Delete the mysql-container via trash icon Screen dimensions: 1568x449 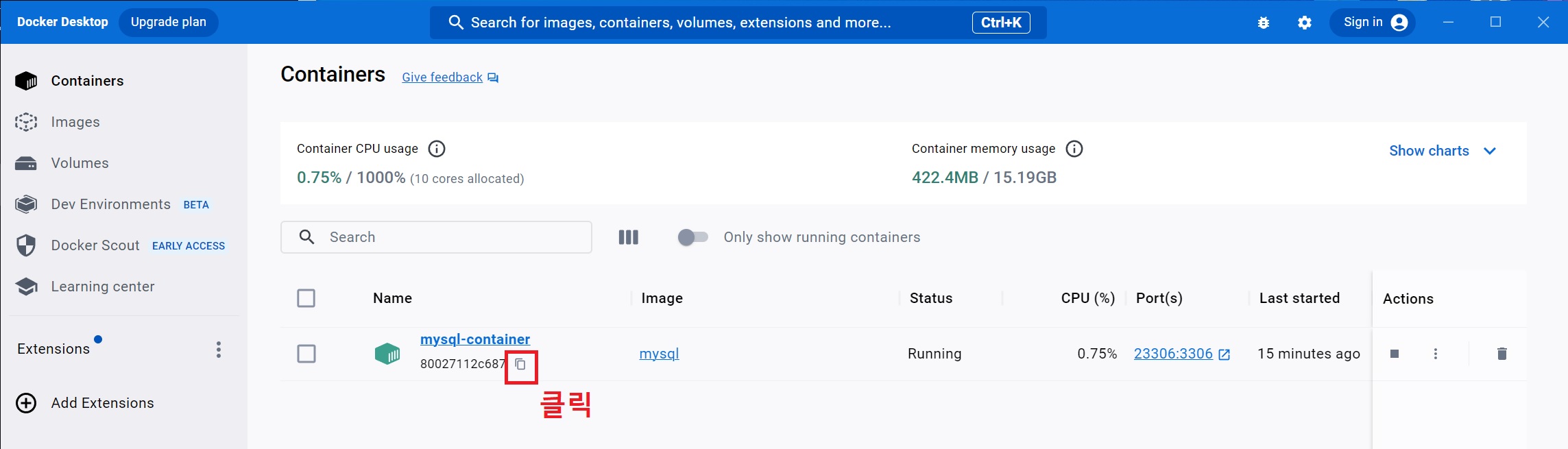(1501, 354)
